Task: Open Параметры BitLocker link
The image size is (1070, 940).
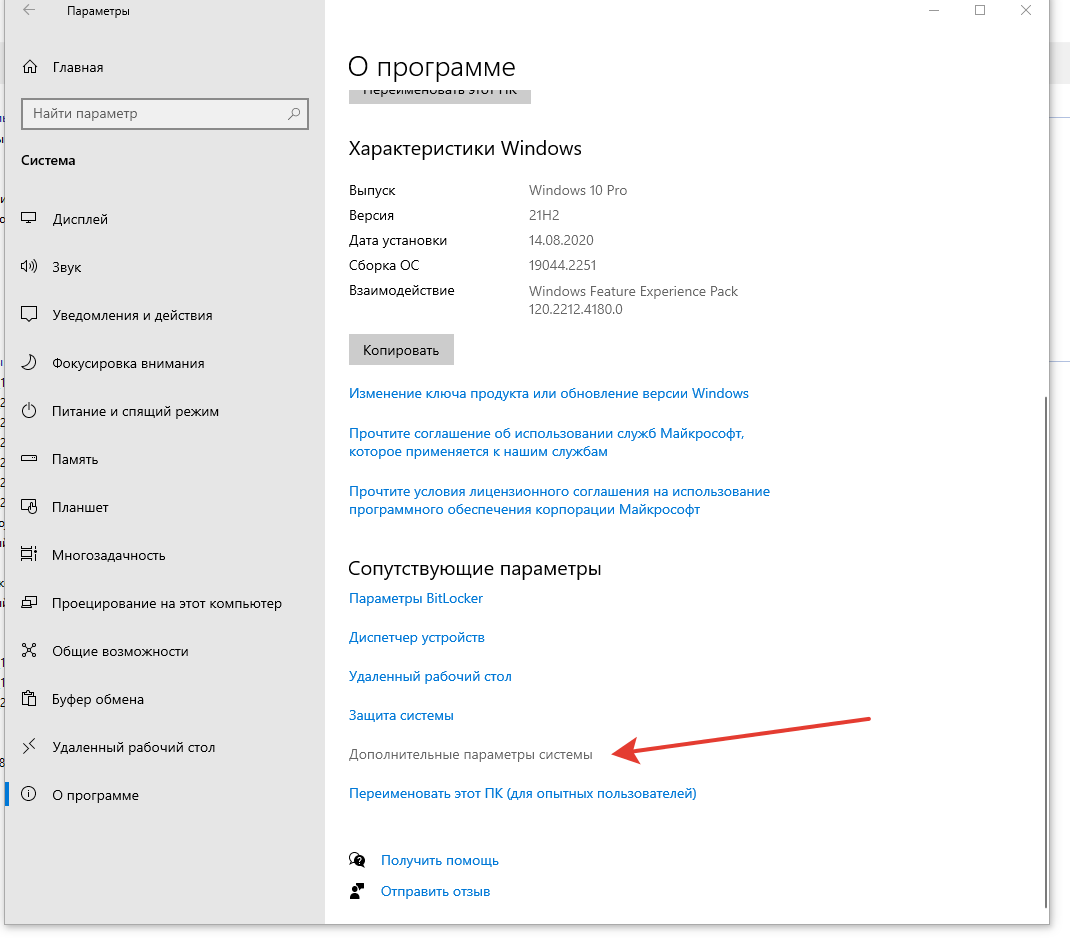Action: coord(416,598)
